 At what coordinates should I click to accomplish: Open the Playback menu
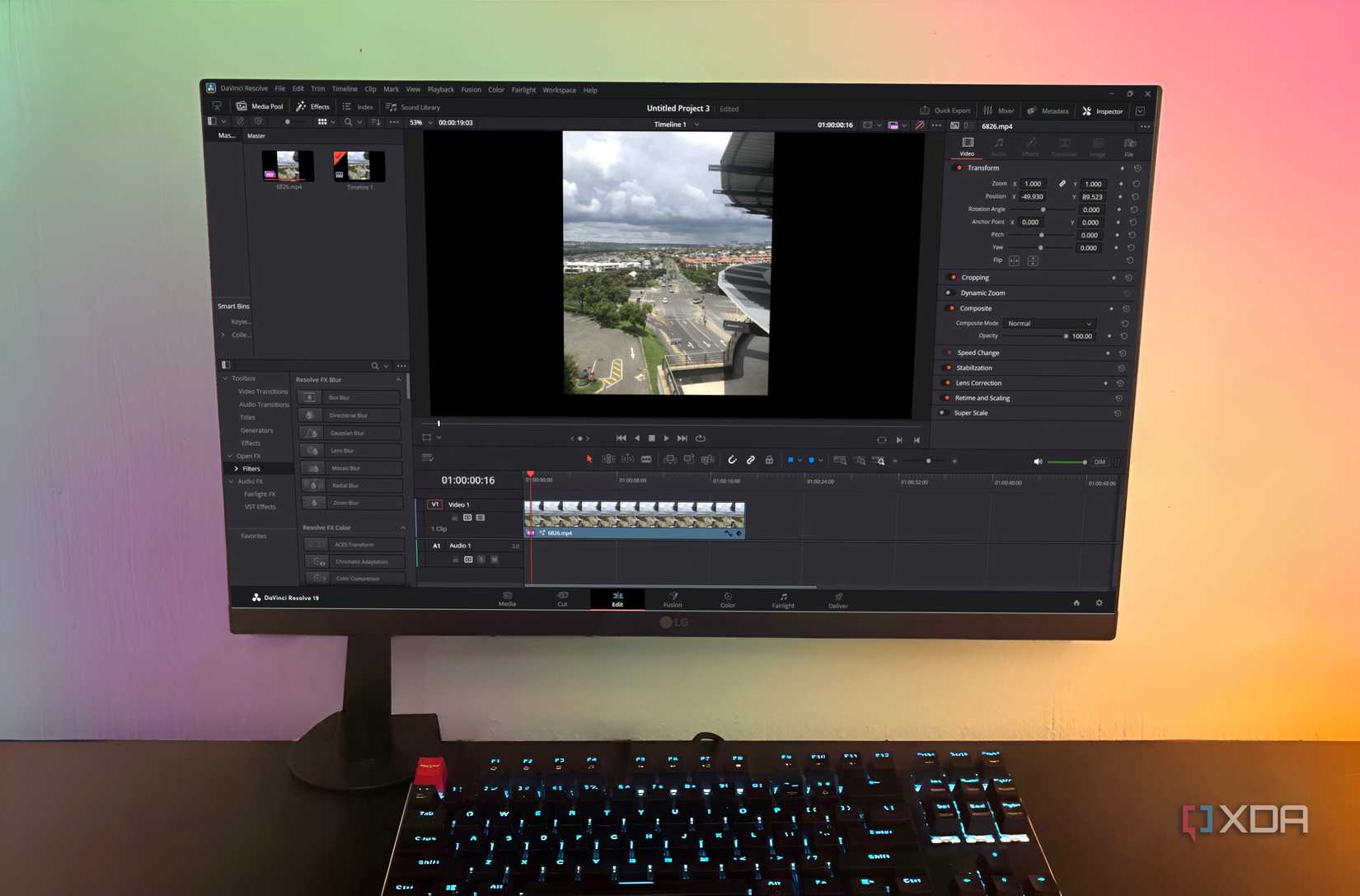point(440,90)
